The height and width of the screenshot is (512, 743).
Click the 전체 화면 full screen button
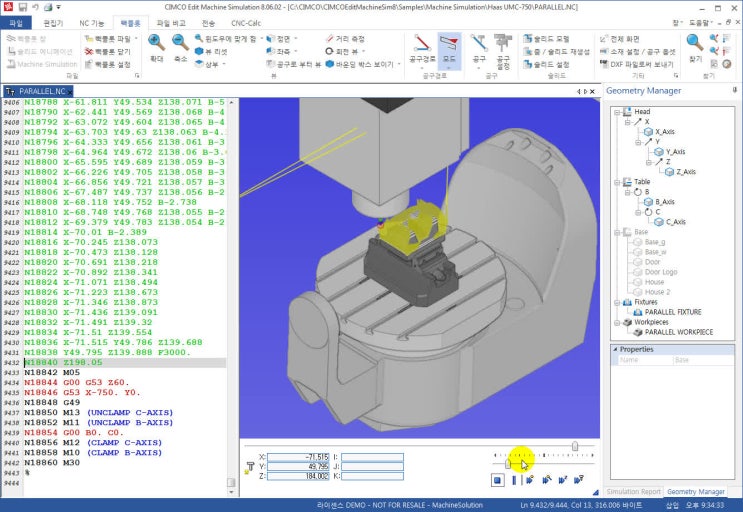630,38
